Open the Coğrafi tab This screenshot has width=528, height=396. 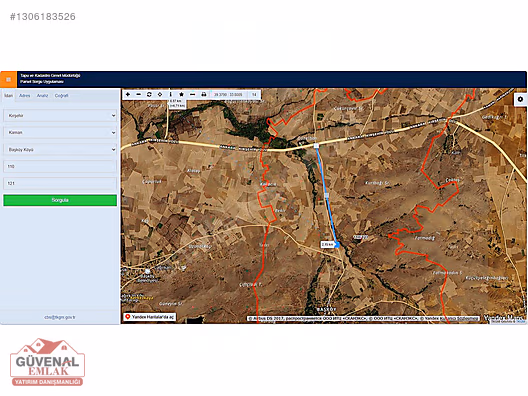(62, 96)
